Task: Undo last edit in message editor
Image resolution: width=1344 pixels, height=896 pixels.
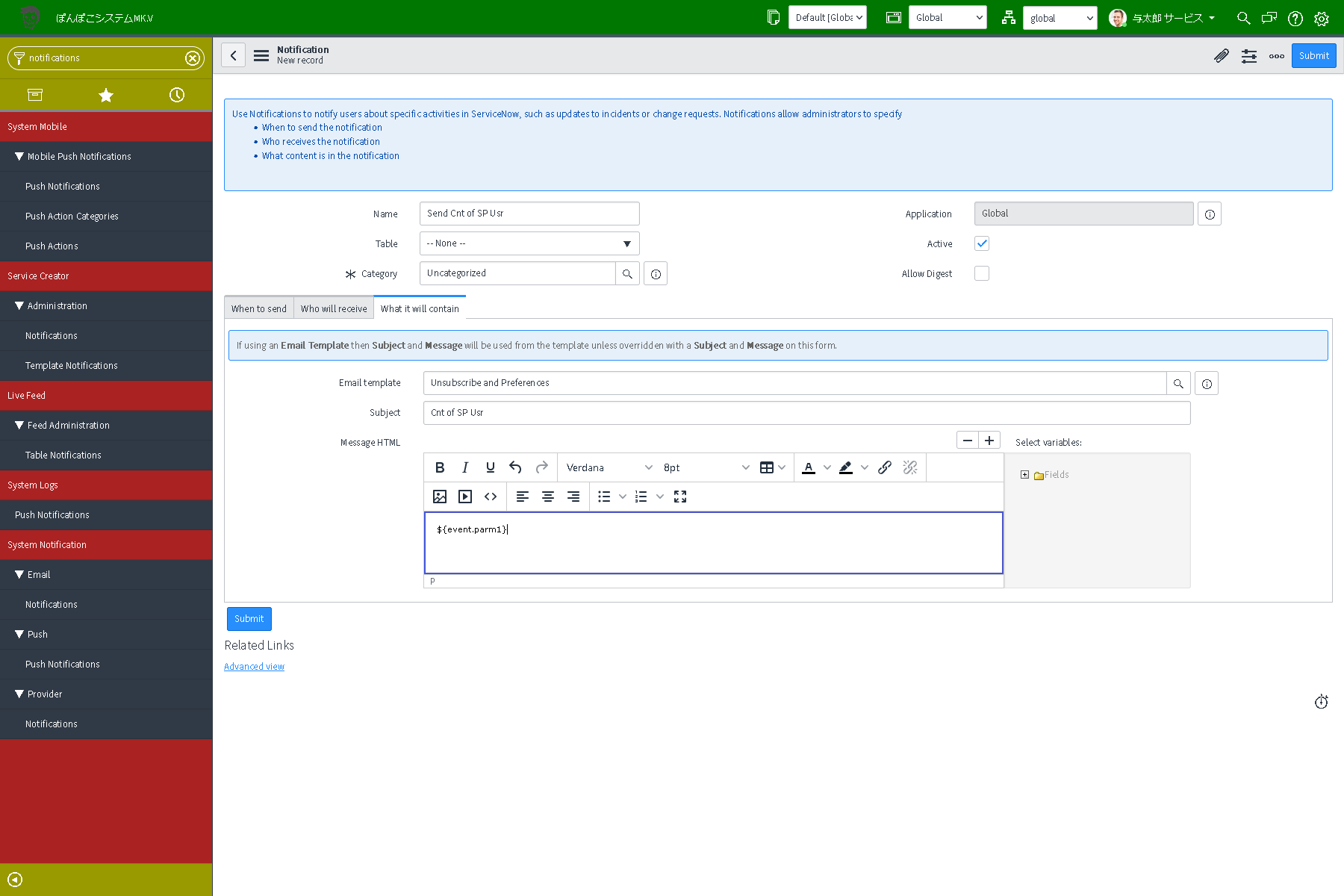Action: pyautogui.click(x=516, y=467)
